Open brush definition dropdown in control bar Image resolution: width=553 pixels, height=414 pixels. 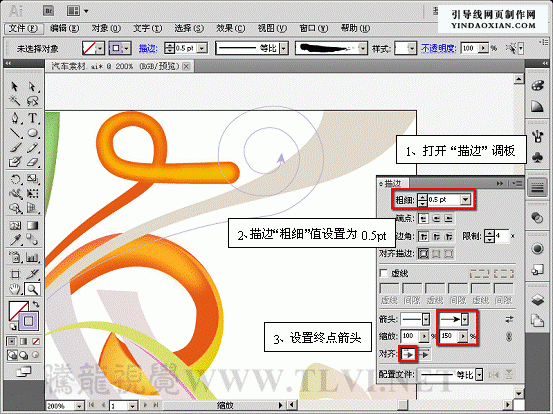[x=363, y=48]
